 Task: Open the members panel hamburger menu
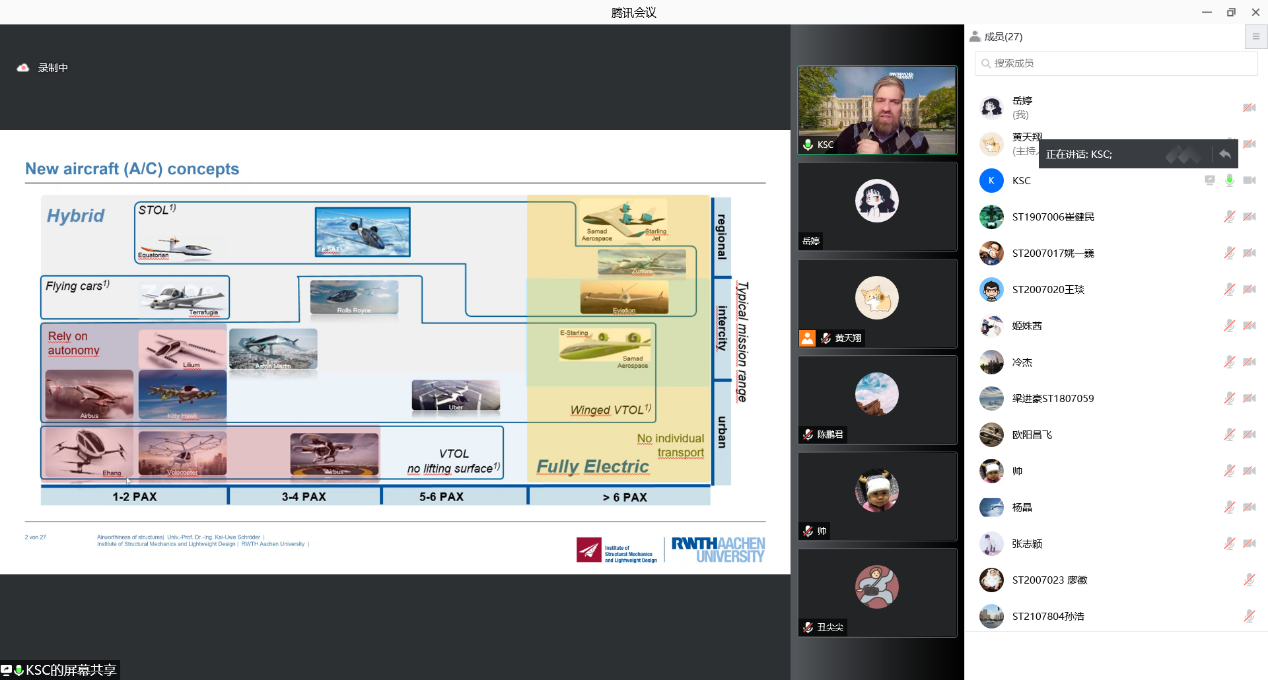coord(1256,37)
